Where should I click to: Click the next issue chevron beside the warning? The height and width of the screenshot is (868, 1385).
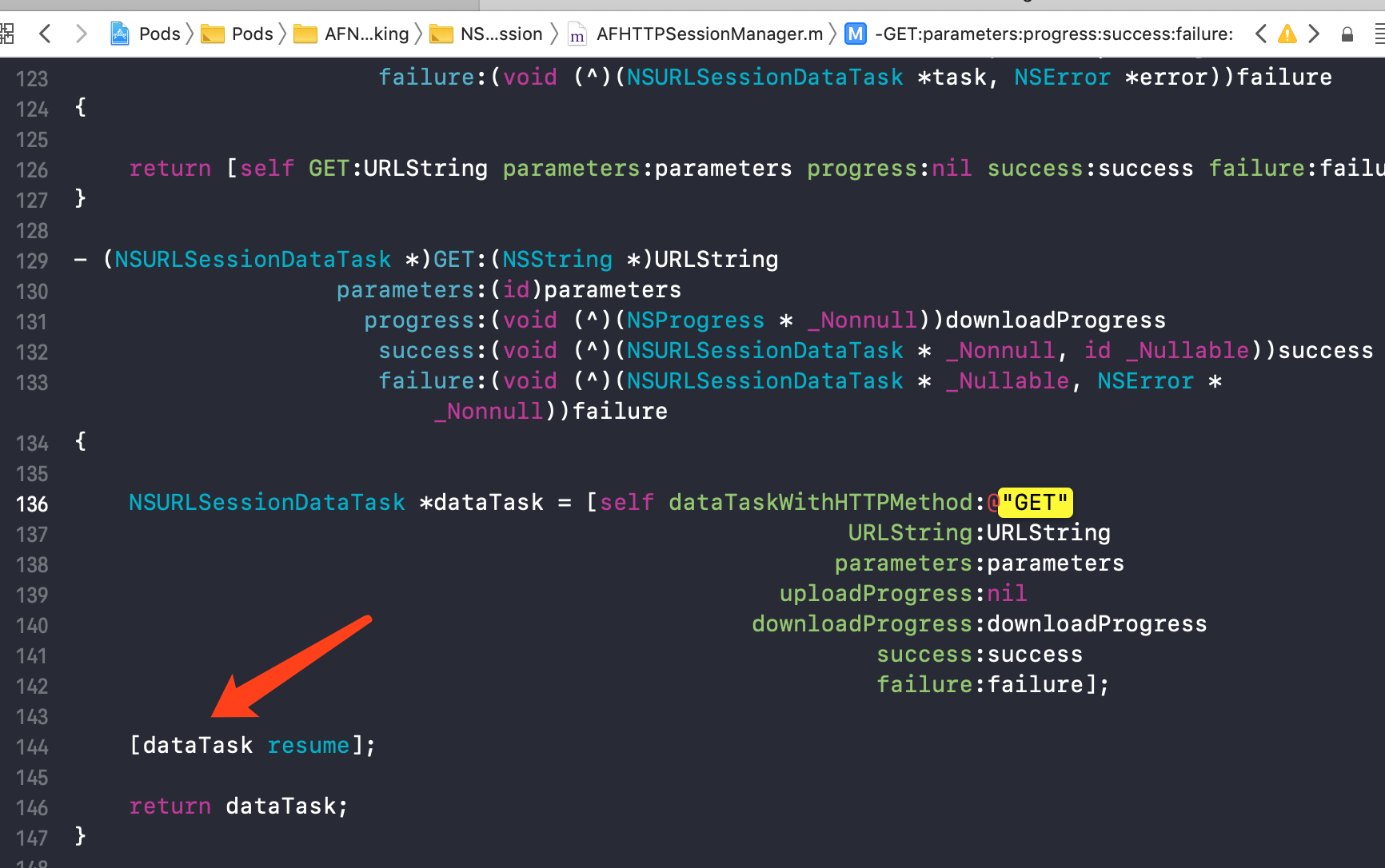tap(1314, 34)
